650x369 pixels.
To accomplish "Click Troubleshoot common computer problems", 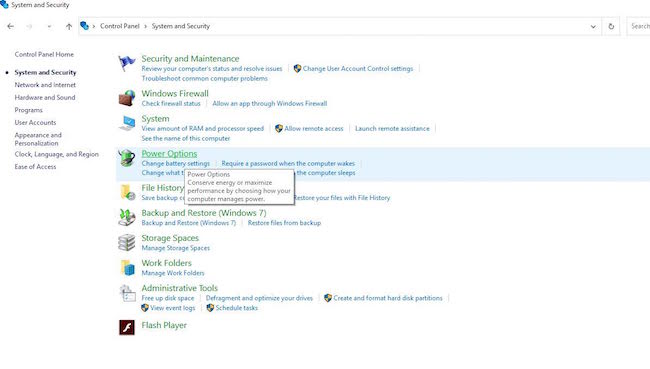I will (204, 78).
